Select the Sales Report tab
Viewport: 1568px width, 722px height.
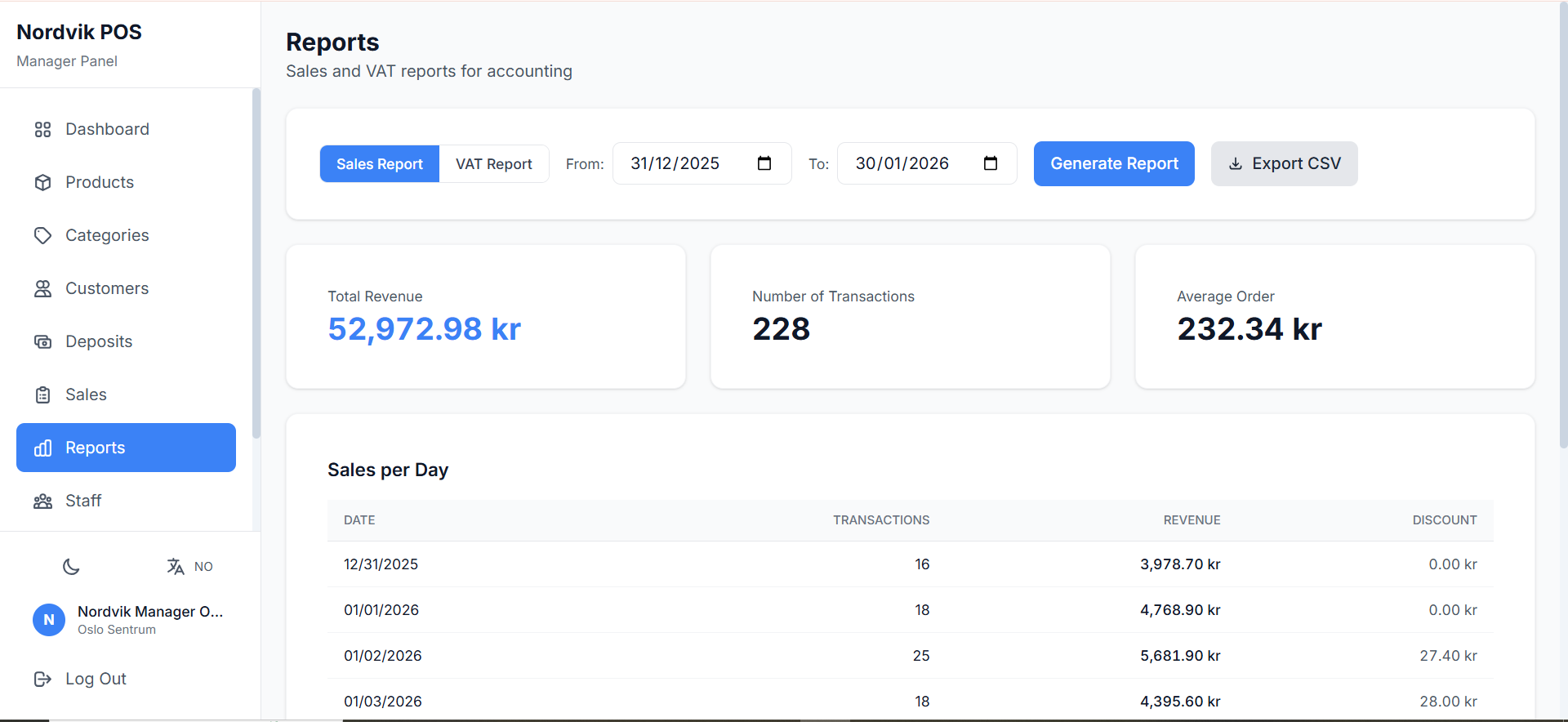pyautogui.click(x=379, y=164)
